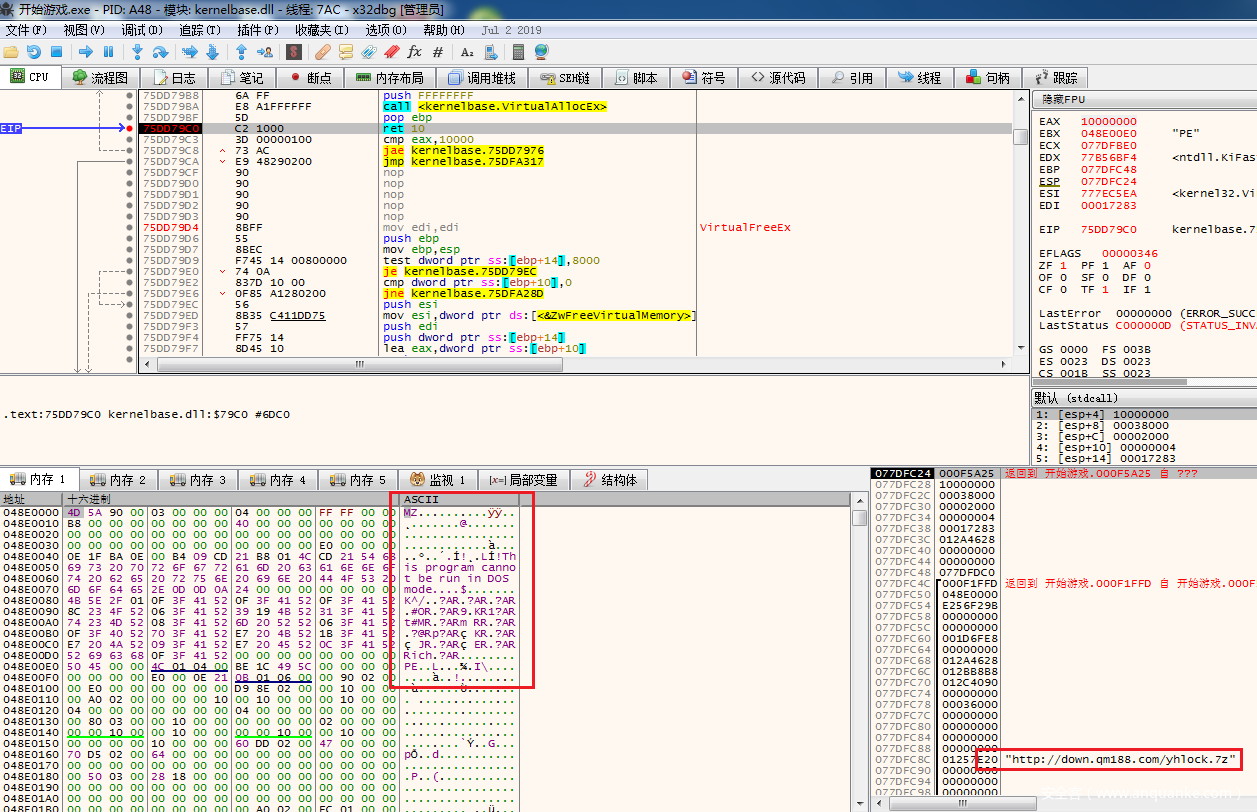Toggle breakpoint bullet beside address 75DD79D4

point(130,227)
